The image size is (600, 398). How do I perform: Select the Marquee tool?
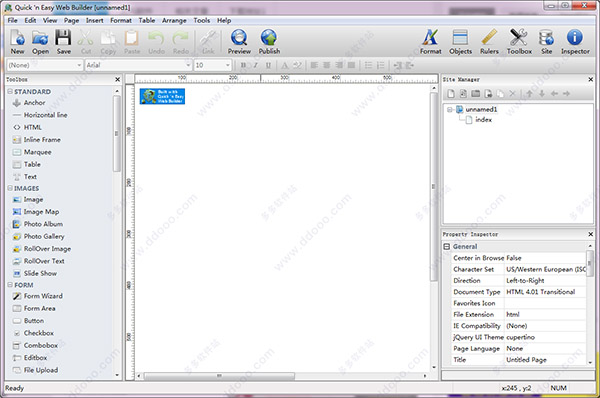click(32, 152)
